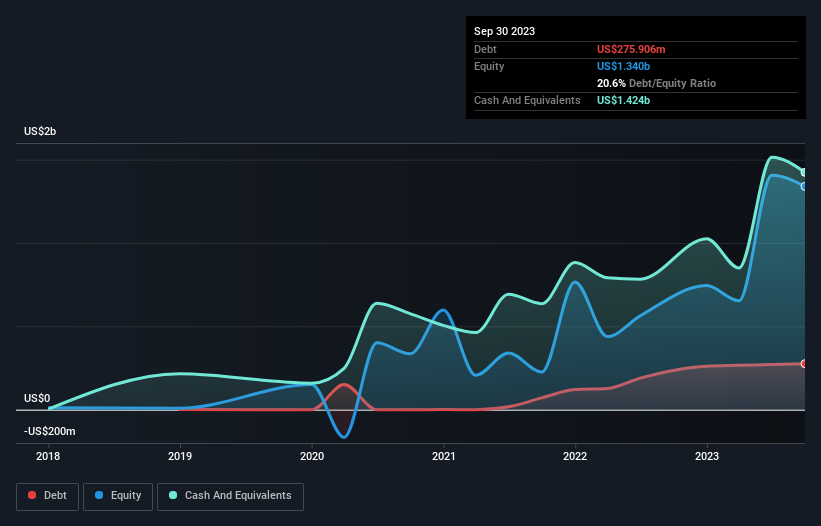
Task: Toggle the Equity legend button
Action: coord(118,496)
